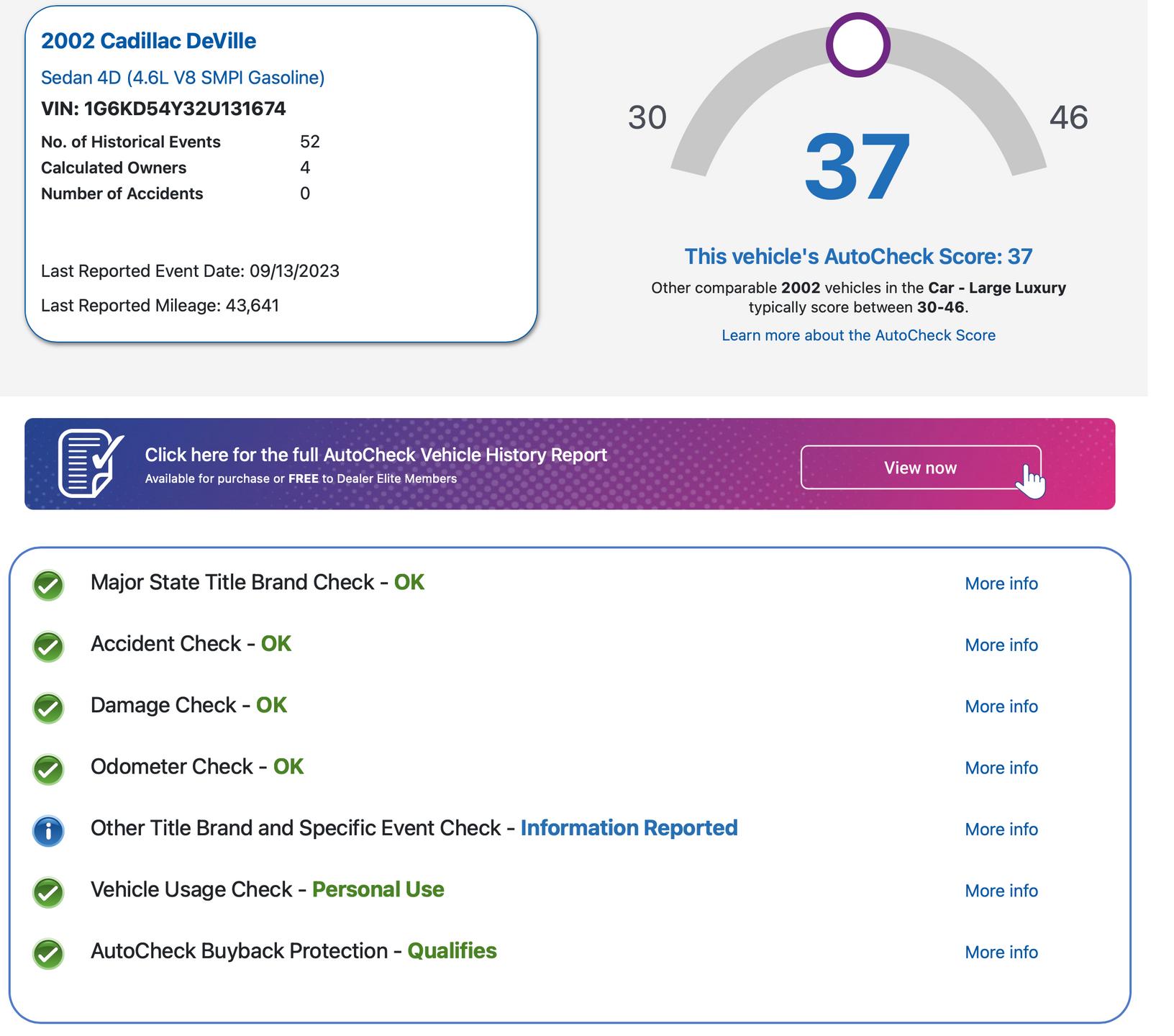Open Learn more about the AutoCheck Score
The width and height of the screenshot is (1174, 1036).
858,335
